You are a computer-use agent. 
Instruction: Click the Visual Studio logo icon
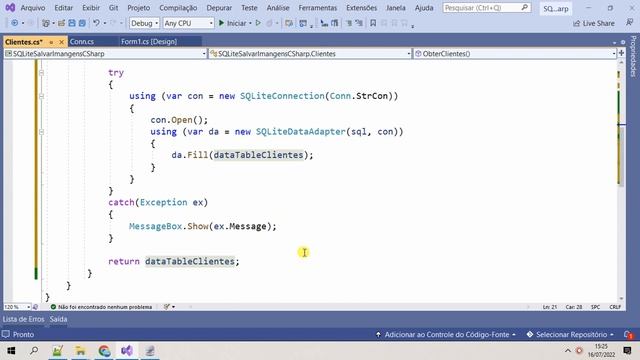tap(10, 7)
